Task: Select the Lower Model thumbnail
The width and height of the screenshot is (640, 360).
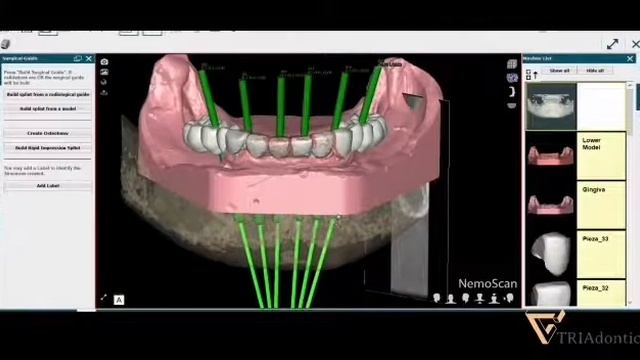Action: [x=551, y=156]
